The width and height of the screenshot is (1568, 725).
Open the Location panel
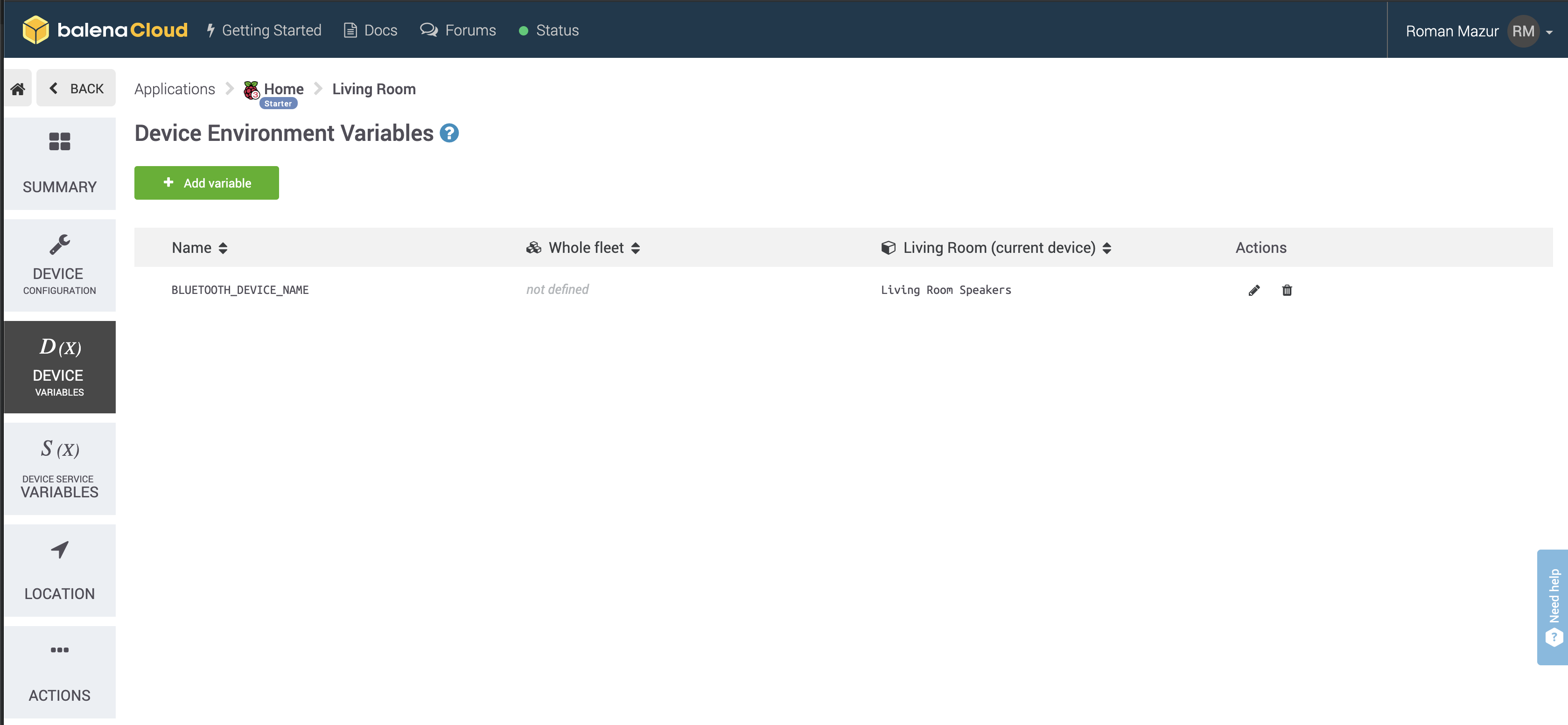tap(59, 570)
